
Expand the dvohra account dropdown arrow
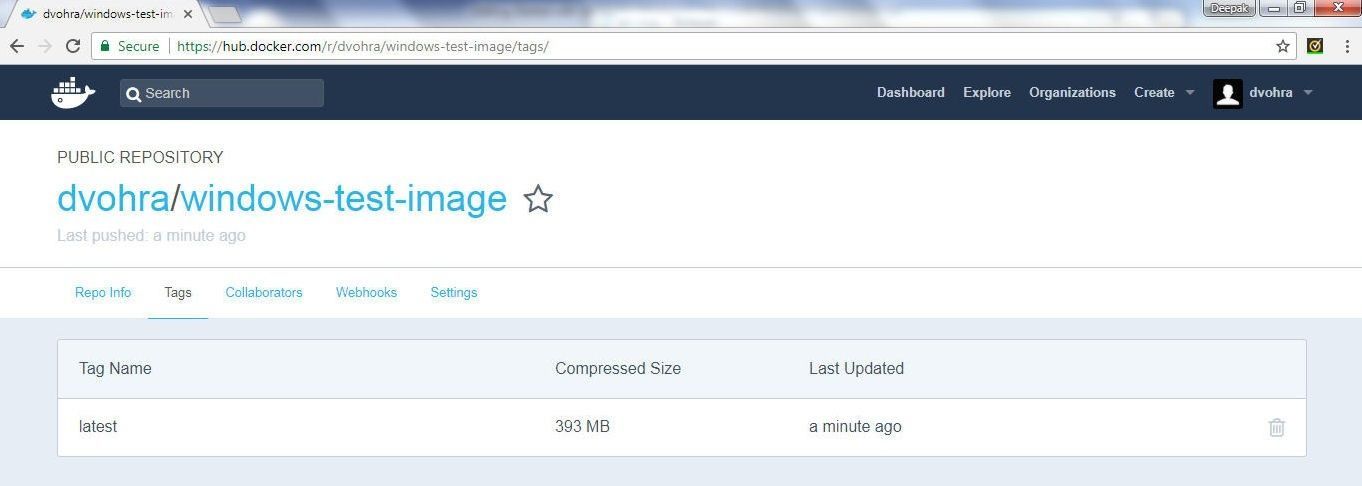1308,93
